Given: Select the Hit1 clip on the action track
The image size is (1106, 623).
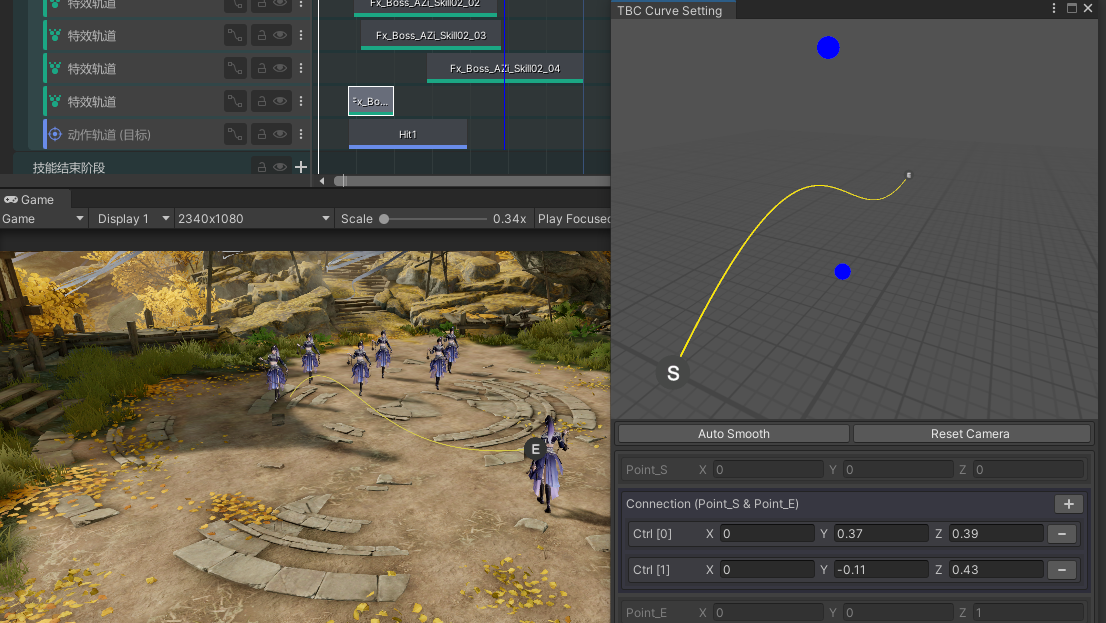Looking at the screenshot, I should (408, 134).
